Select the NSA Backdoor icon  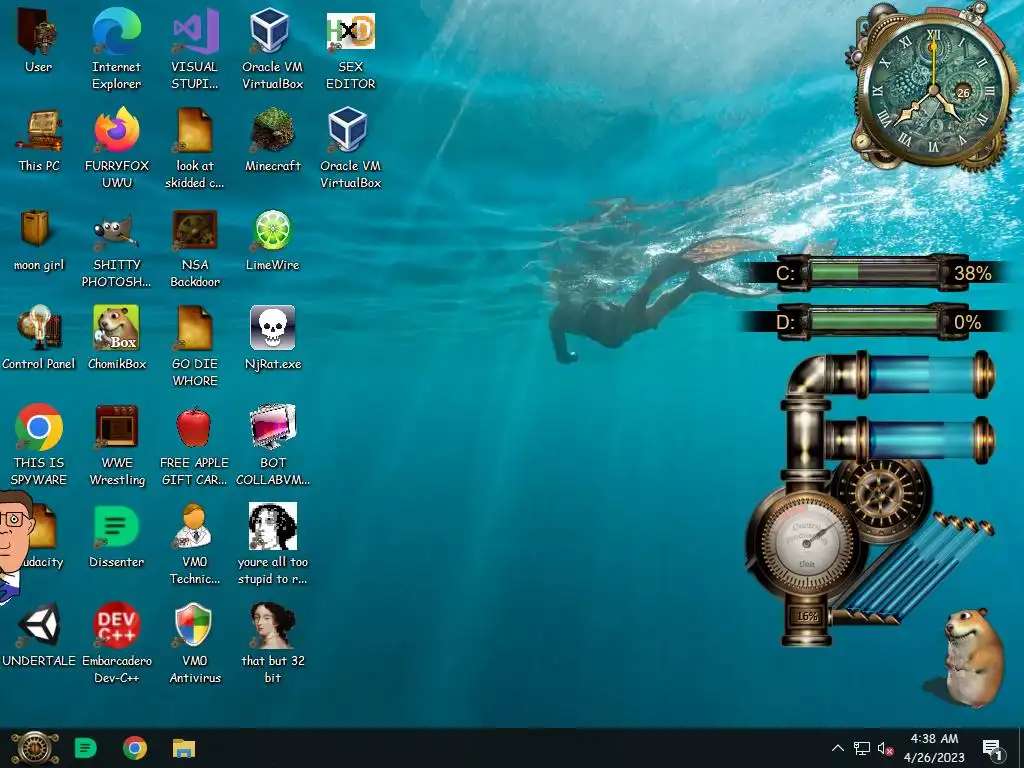pyautogui.click(x=195, y=248)
